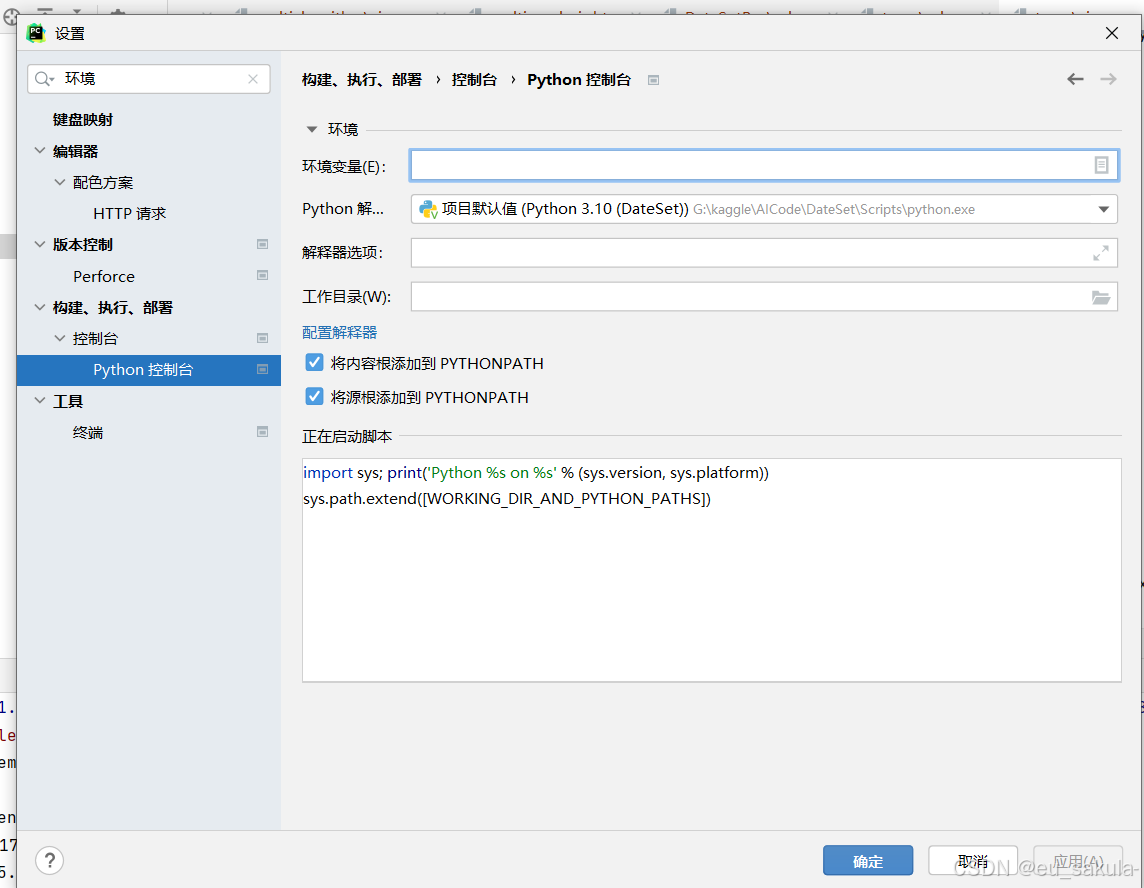Screen dimensions: 1144x888
Task: Collapse the 配色方案 tree node
Action: pos(60,182)
